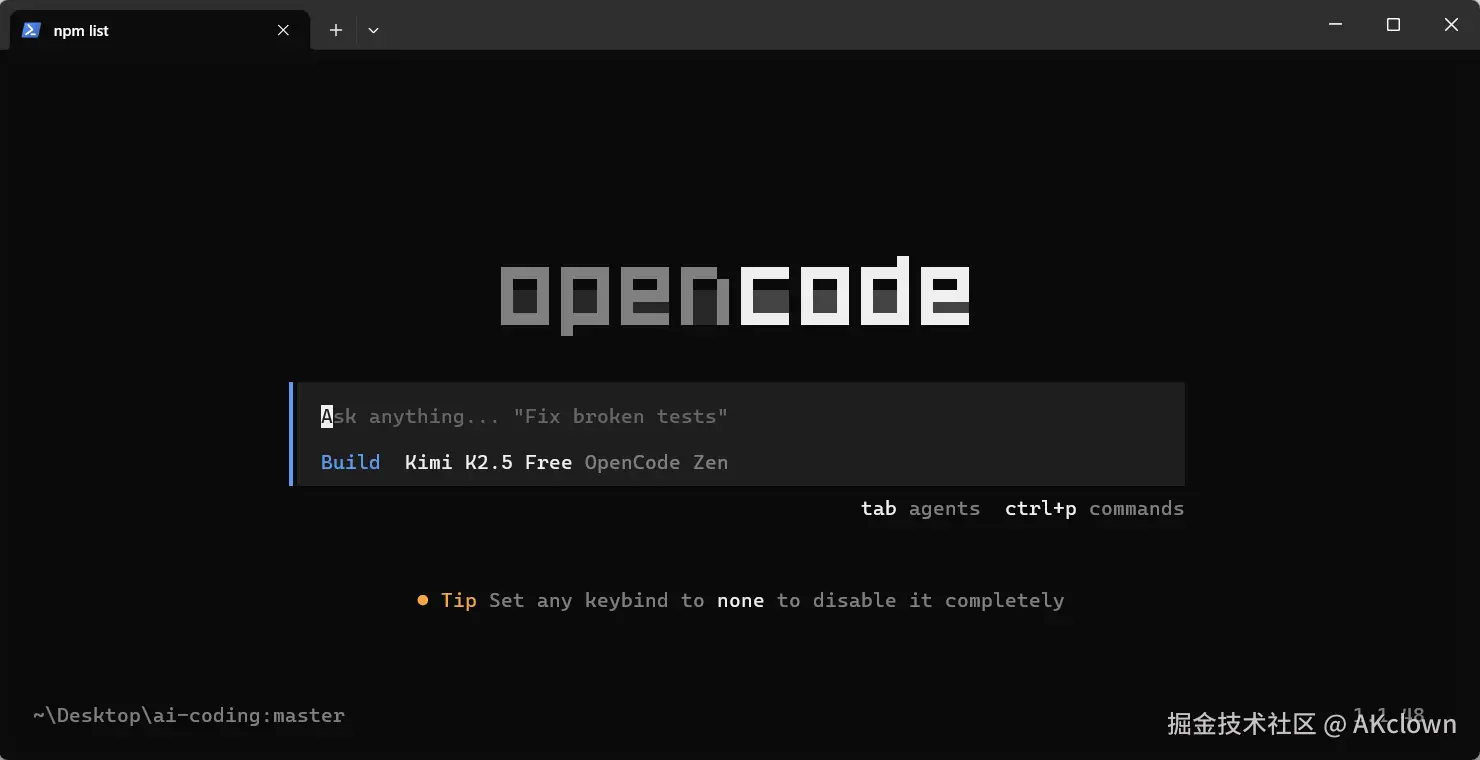Click the master branch name in the status bar
Viewport: 1480px width, 760px height.
309,715
